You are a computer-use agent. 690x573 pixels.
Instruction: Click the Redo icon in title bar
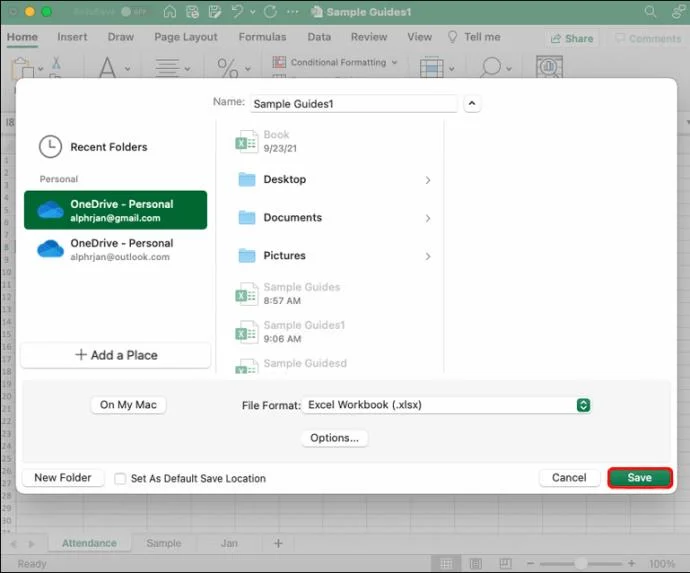270,12
